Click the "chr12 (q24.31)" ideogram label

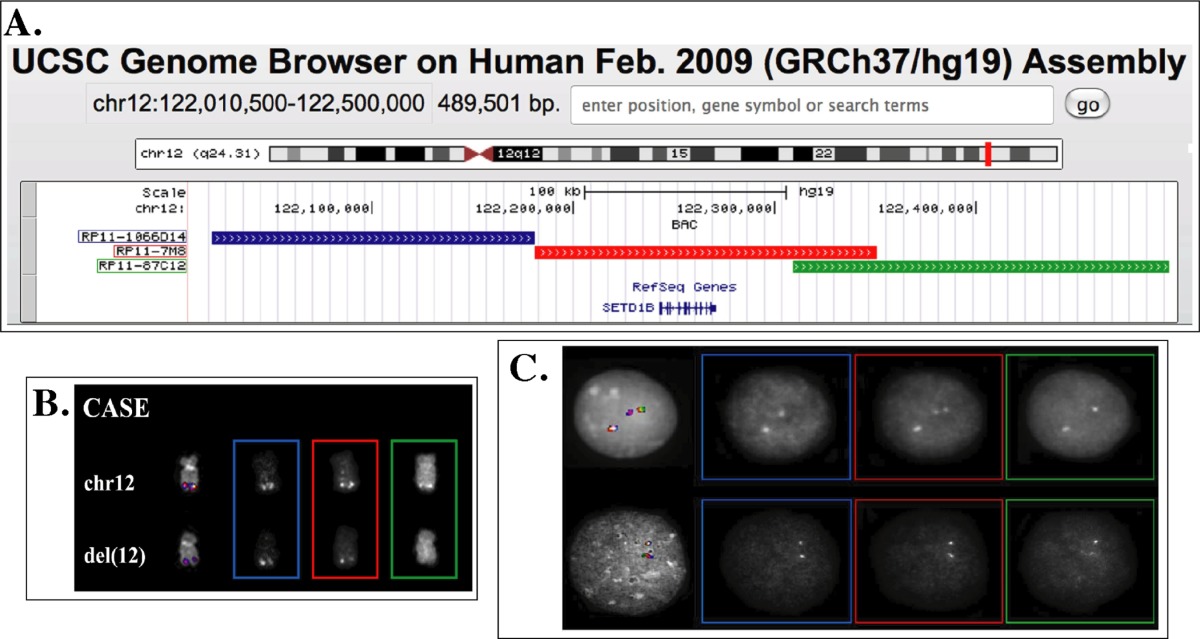[x=201, y=154]
